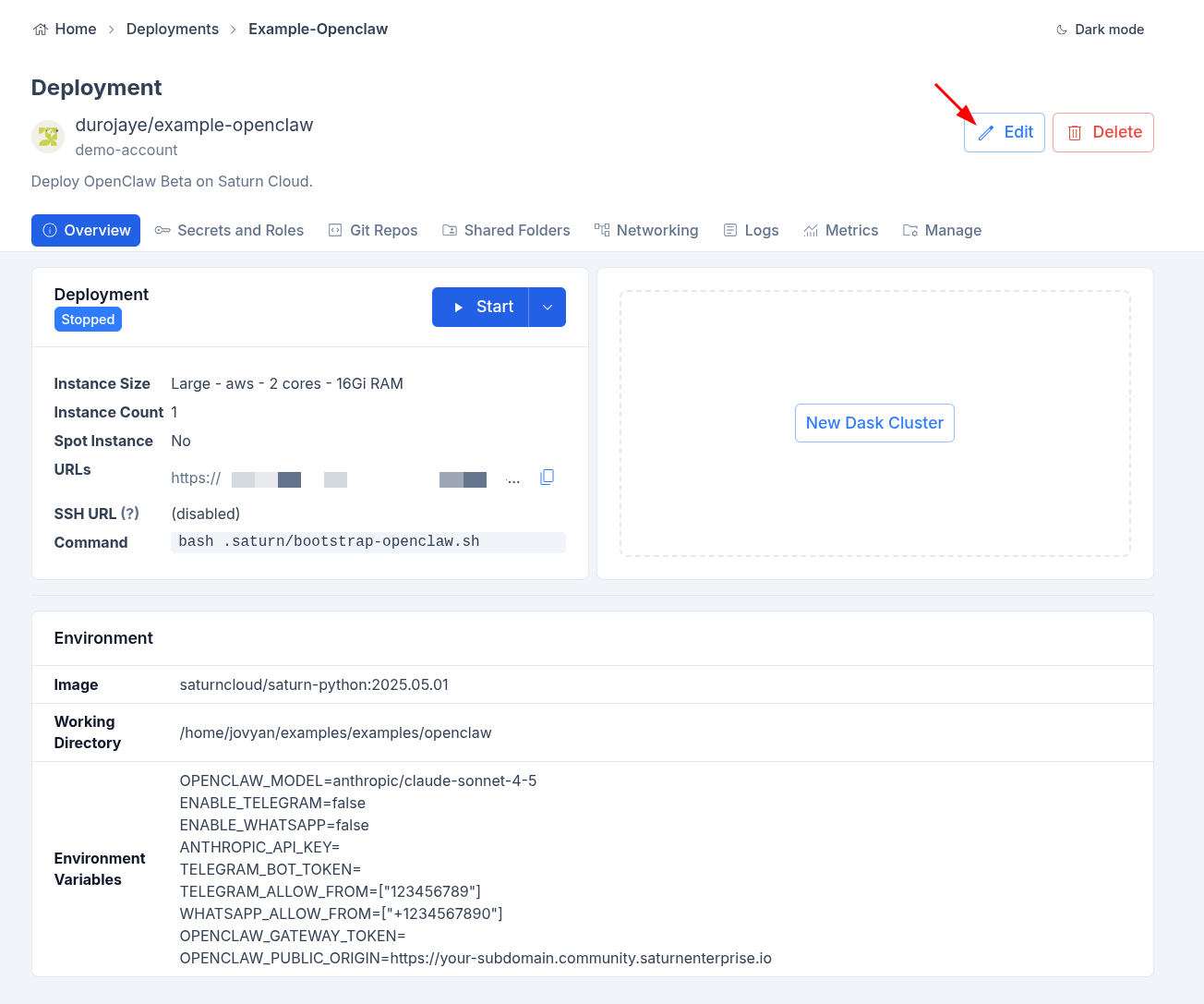
Task: Click the OPENCLAW_PUBLIC_ORIGIN variable line
Action: (x=476, y=959)
